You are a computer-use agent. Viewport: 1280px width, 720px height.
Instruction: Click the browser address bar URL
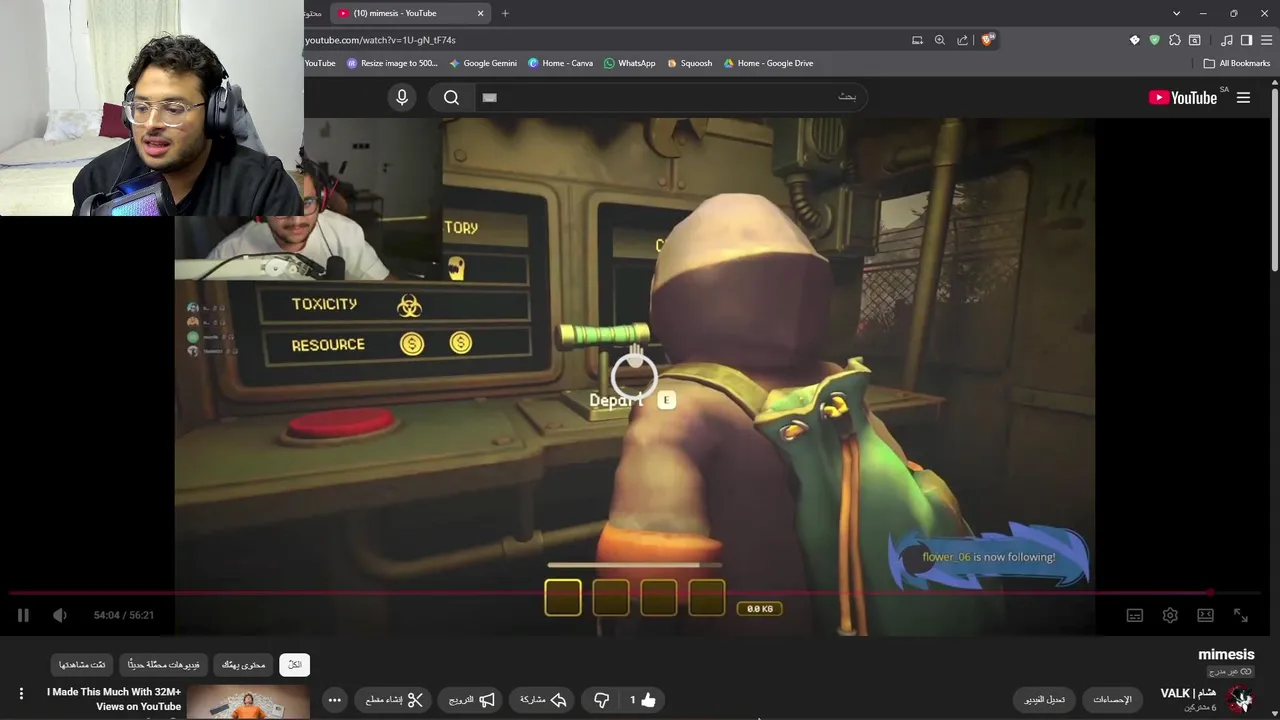pyautogui.click(x=381, y=40)
